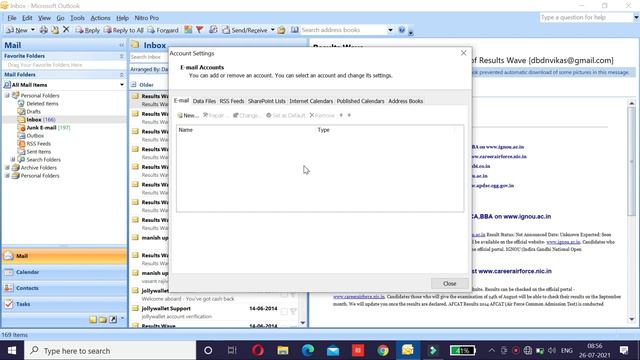Collapse the Mail Folders section chevron
The height and width of the screenshot is (360, 640).
(x=122, y=75)
